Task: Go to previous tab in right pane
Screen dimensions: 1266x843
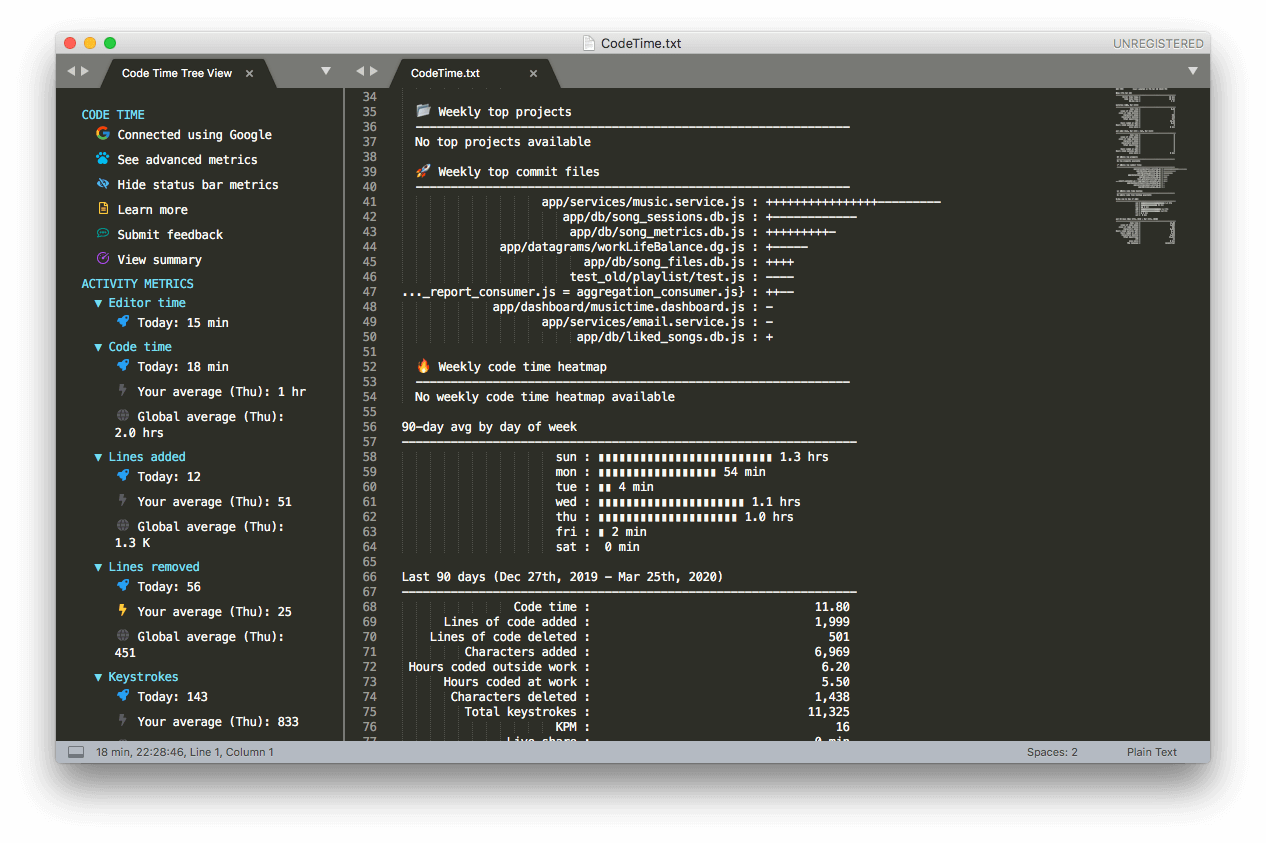Action: [360, 71]
